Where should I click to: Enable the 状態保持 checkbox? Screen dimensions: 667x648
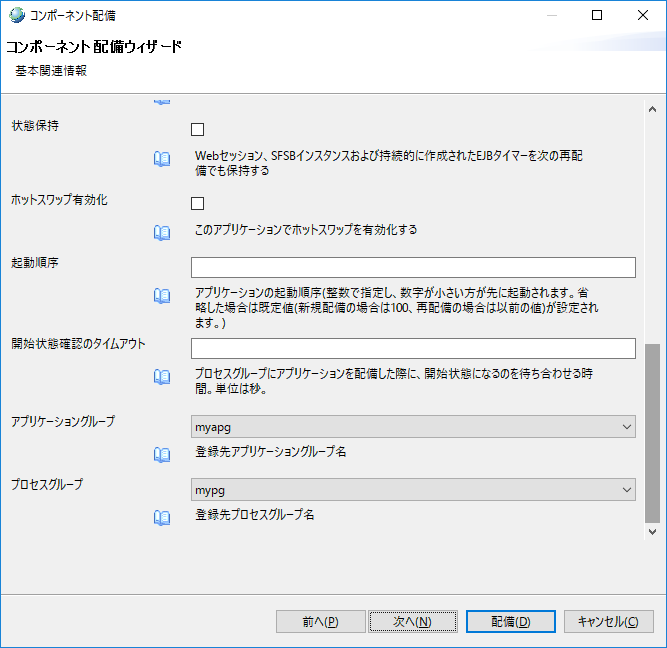[x=197, y=130]
